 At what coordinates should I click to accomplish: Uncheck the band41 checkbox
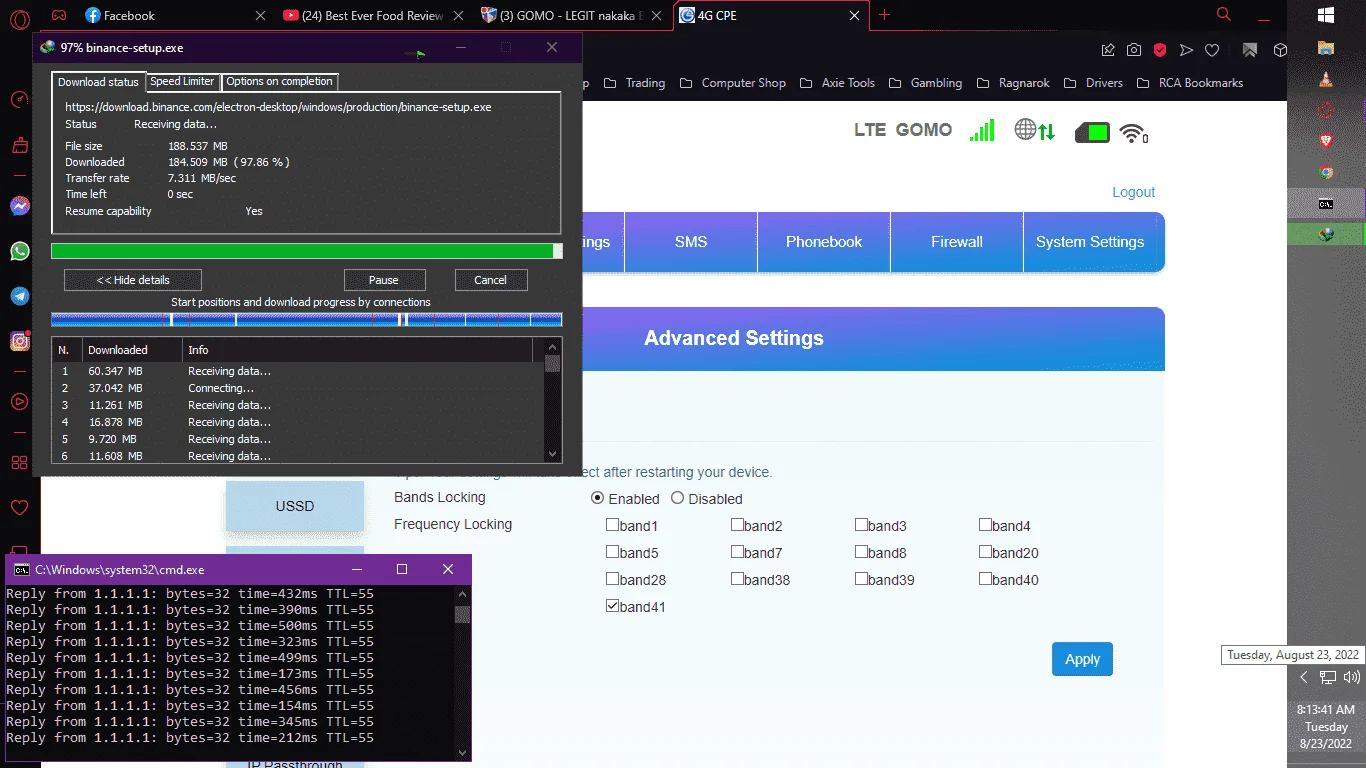click(x=612, y=605)
